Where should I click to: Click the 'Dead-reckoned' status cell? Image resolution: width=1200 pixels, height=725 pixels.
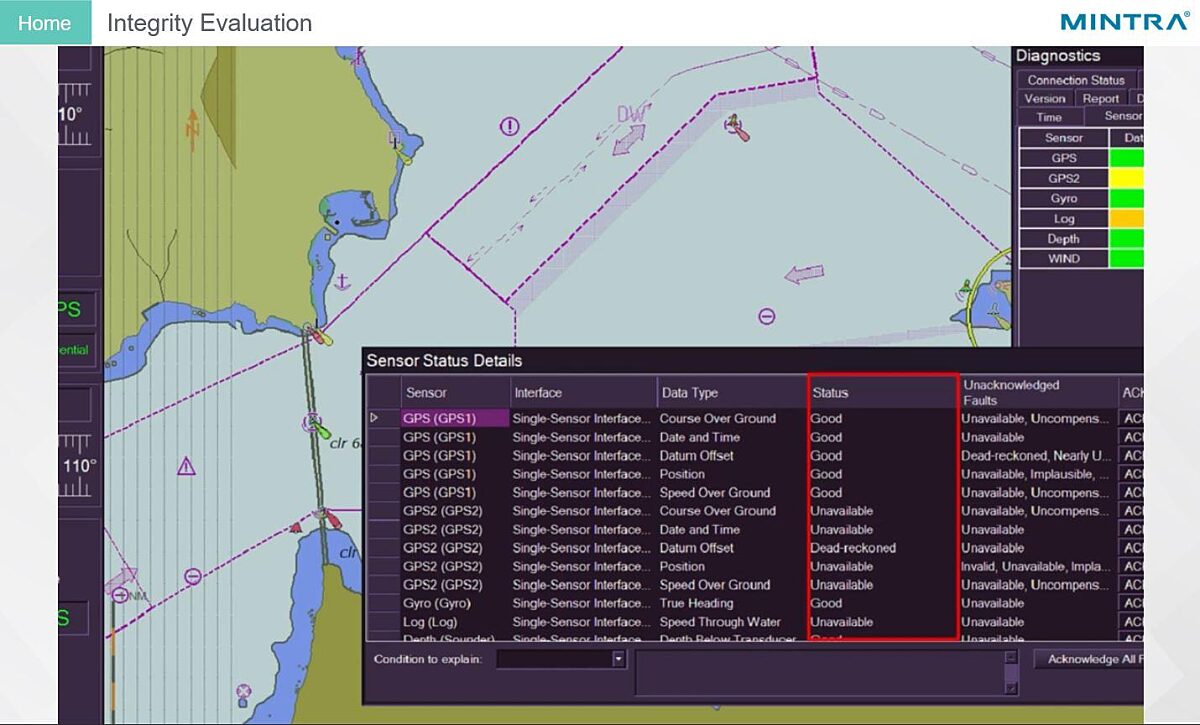(x=883, y=548)
